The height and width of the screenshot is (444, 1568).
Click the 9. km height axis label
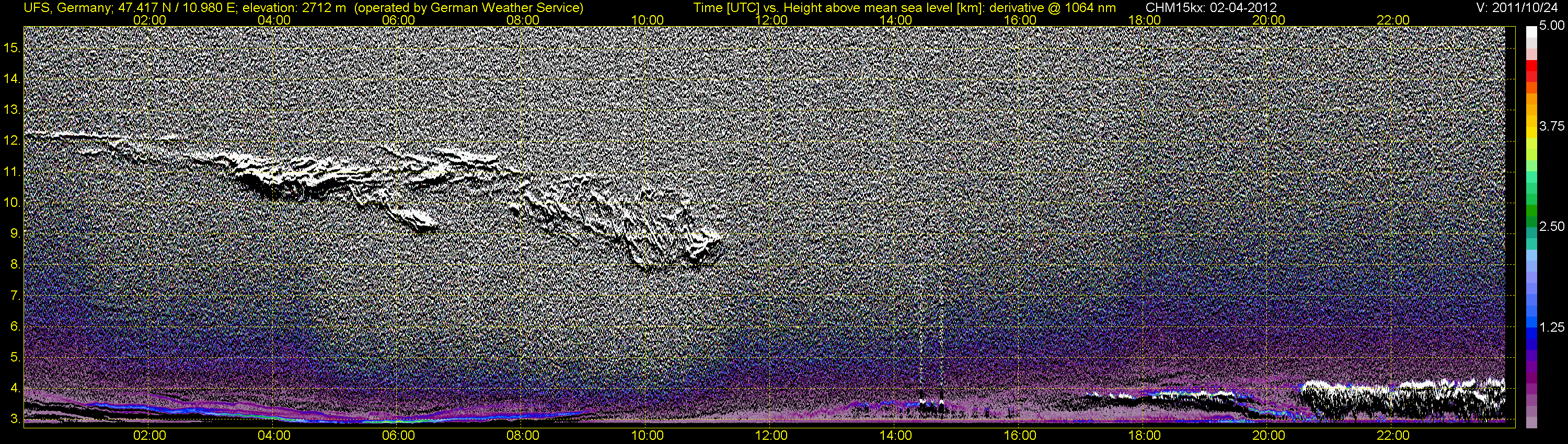click(x=16, y=233)
